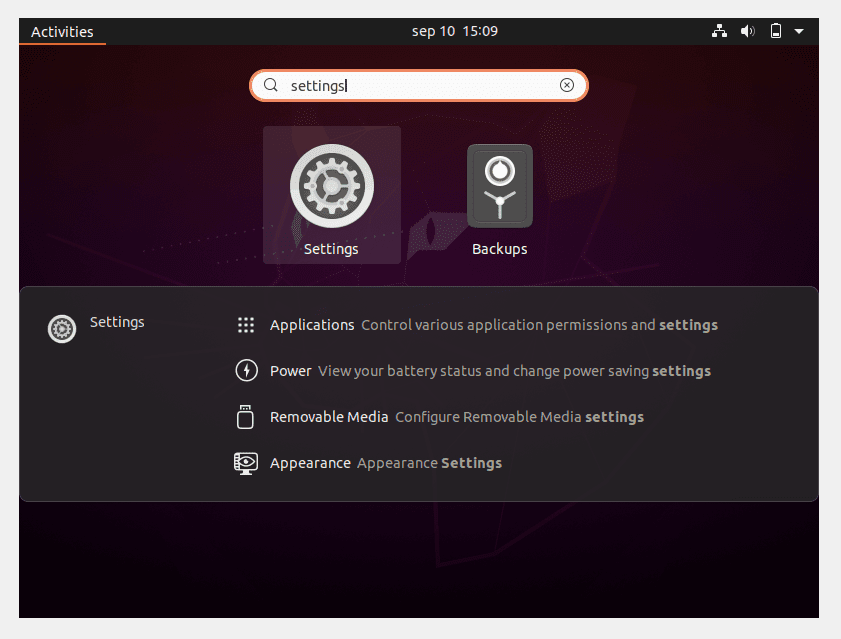Click the volume speaker icon
This screenshot has height=639, width=841.
pos(747,31)
